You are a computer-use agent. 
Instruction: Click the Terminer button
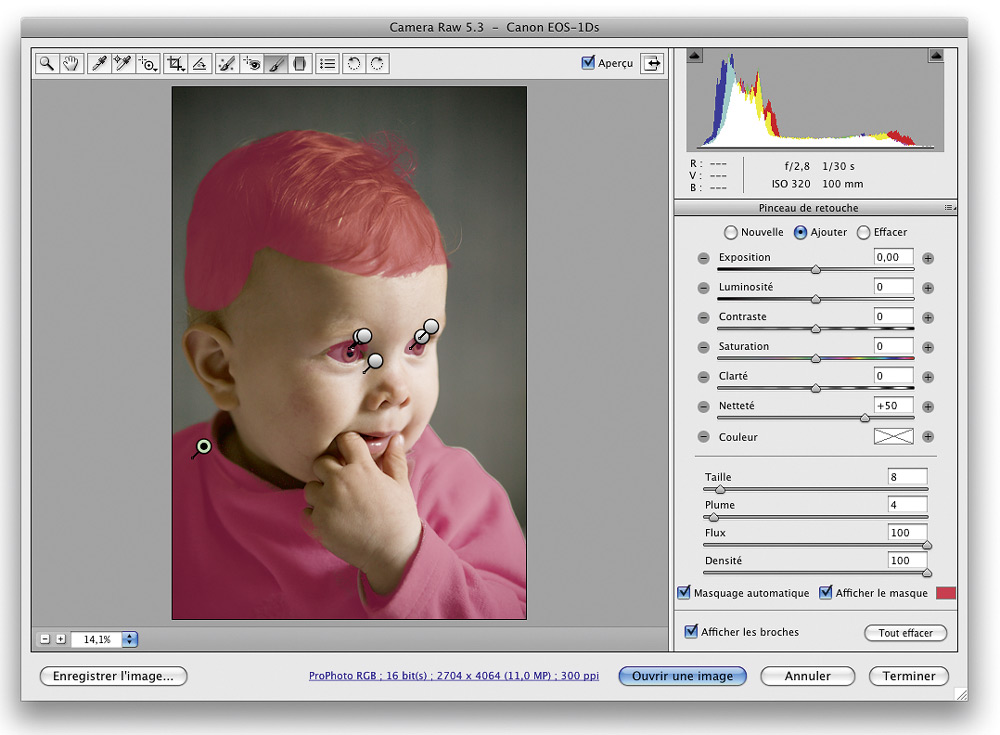point(909,676)
